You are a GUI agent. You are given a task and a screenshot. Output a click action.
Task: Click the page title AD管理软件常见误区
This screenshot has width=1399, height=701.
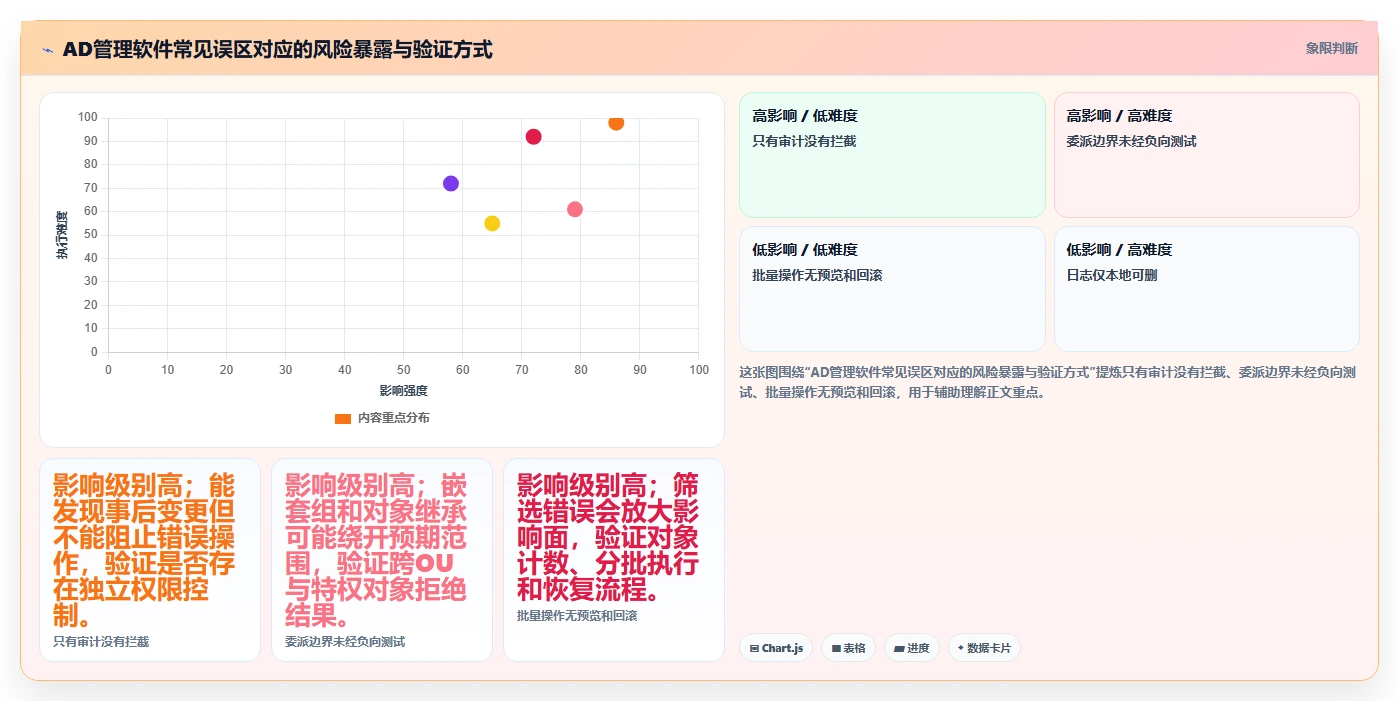(x=277, y=49)
